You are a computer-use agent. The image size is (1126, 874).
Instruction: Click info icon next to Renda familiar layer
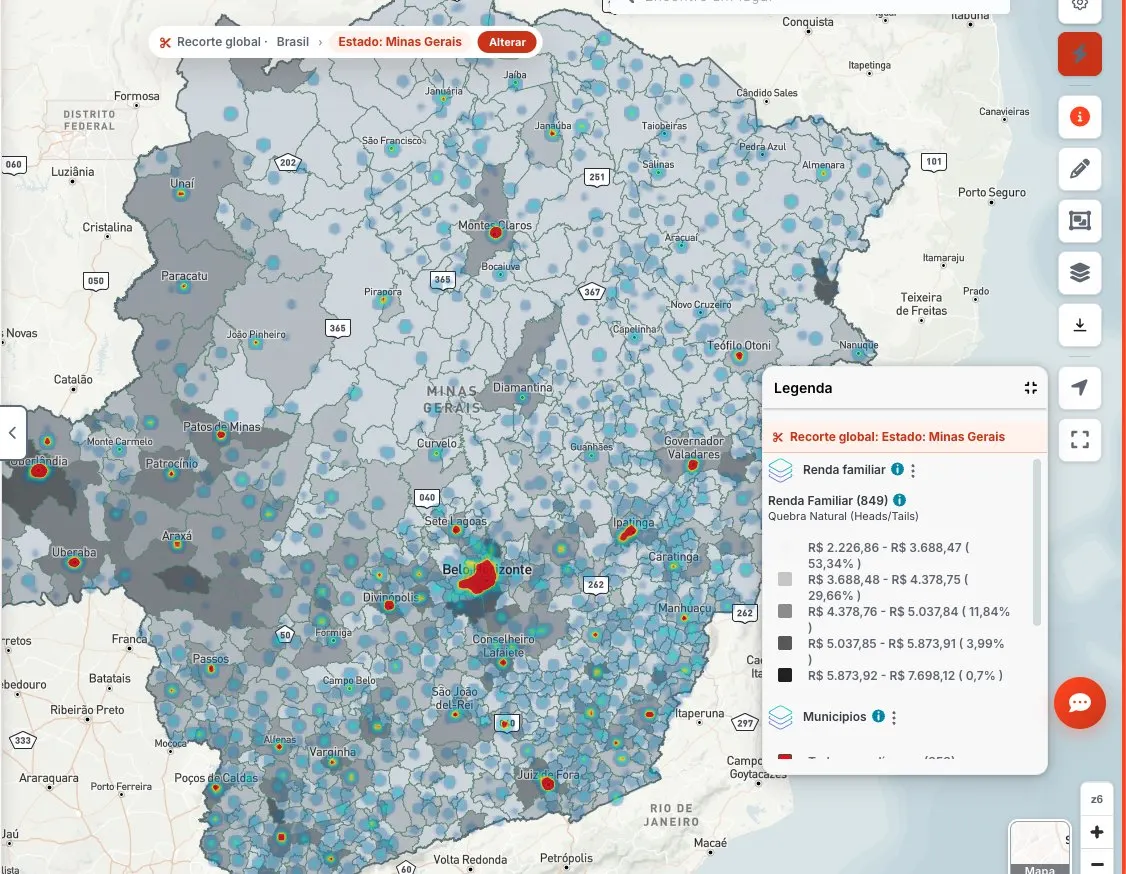pyautogui.click(x=897, y=469)
